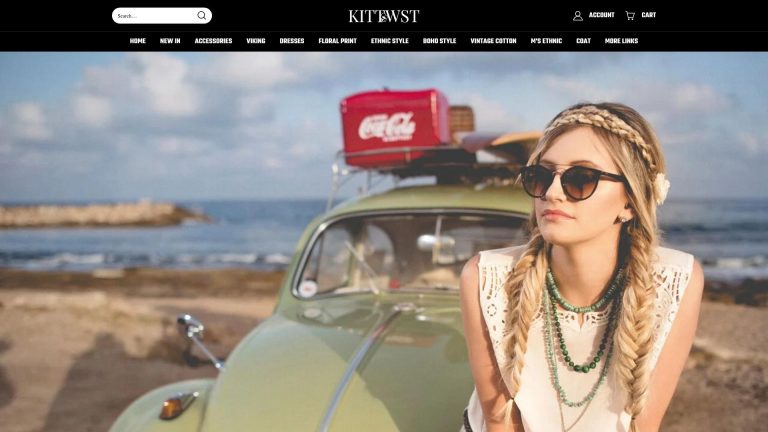768x432 pixels.
Task: Click the KITTWST logo
Action: click(x=384, y=16)
